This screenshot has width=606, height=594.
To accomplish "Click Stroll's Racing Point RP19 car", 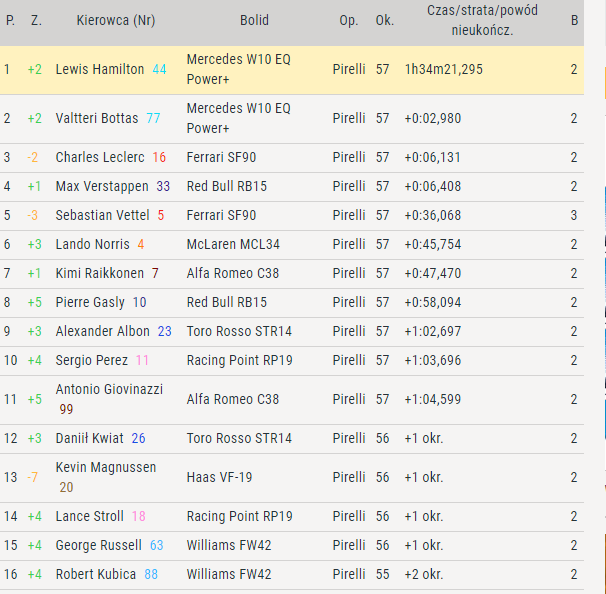I will (x=240, y=516).
